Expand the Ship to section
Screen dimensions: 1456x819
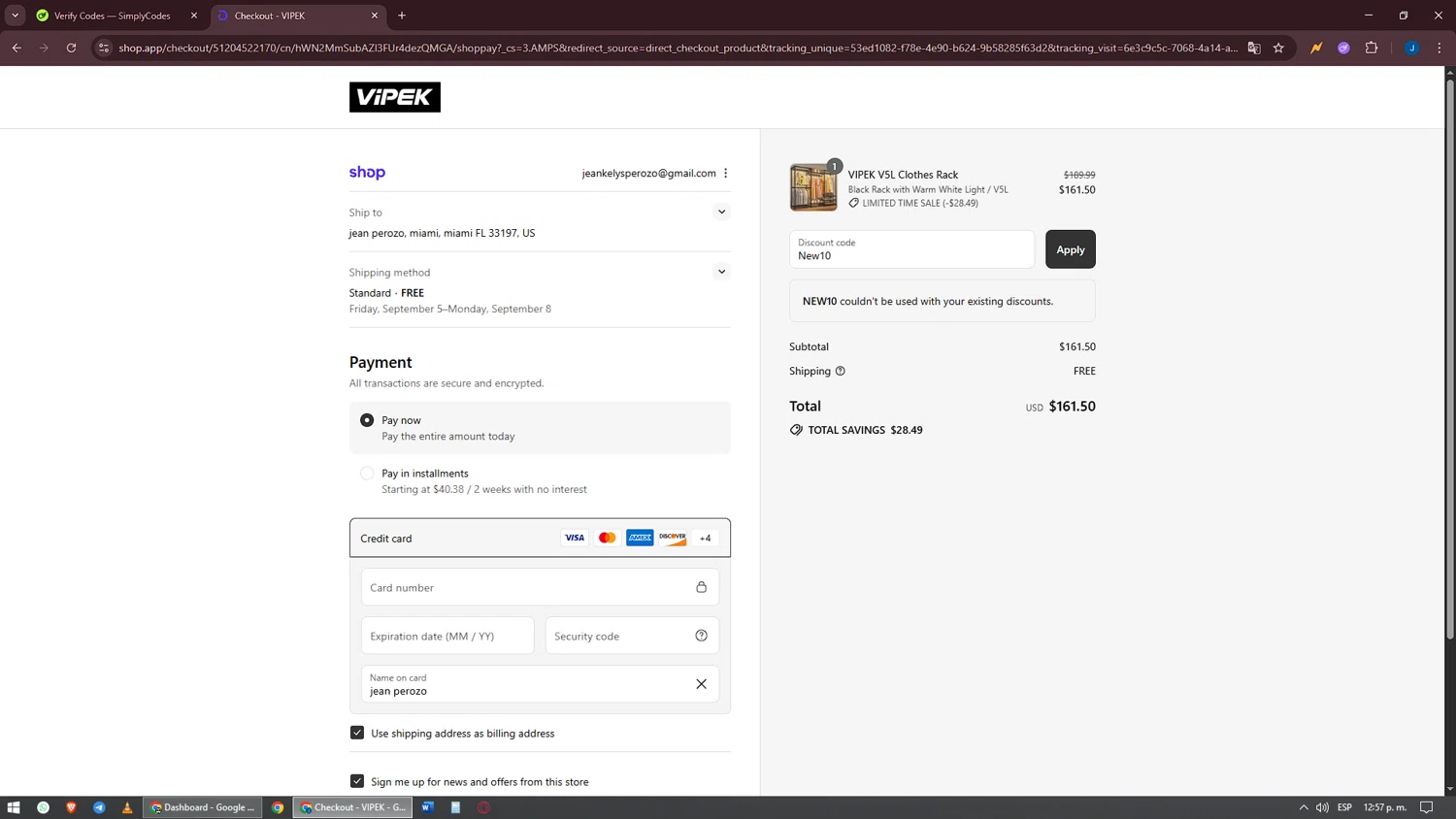[x=721, y=212]
